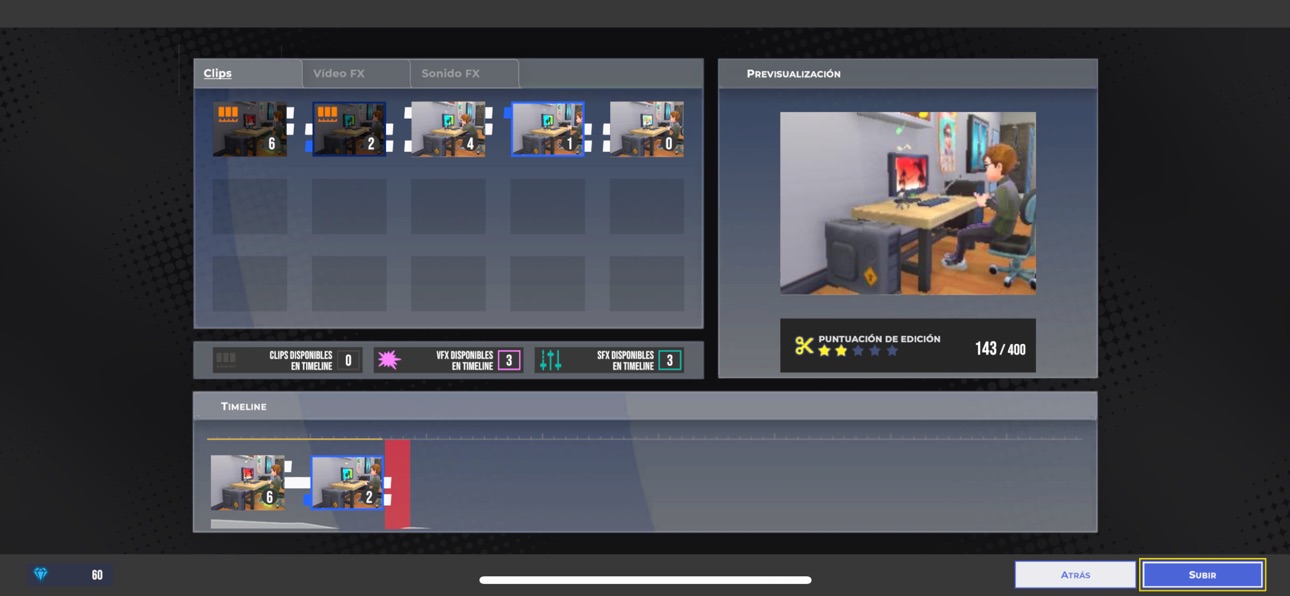Select the clip thumbnail numbered 6 in Clips panel

tap(250, 129)
